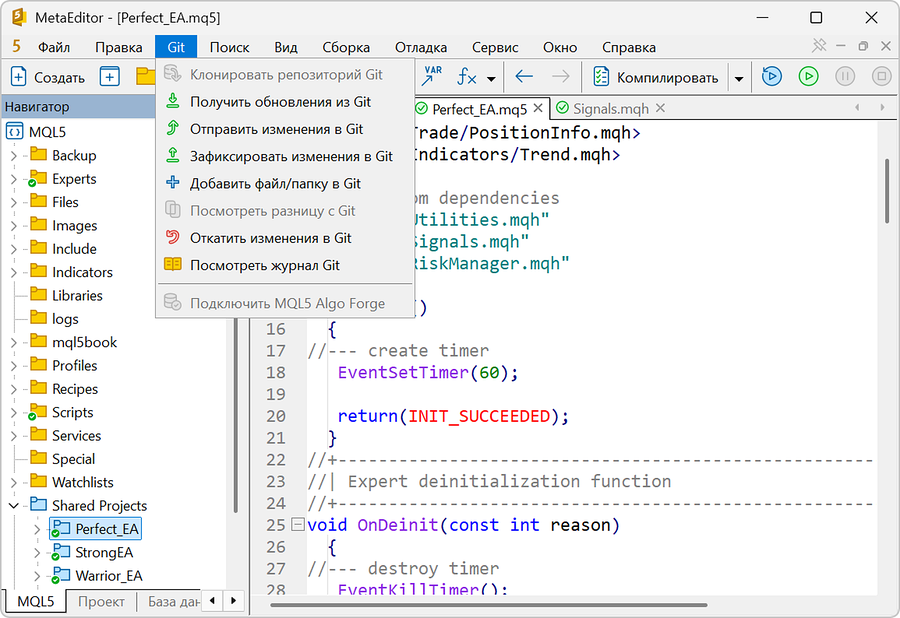Click the green pull-updates icon in the Git menu
The image size is (900, 618).
pyautogui.click(x=173, y=101)
